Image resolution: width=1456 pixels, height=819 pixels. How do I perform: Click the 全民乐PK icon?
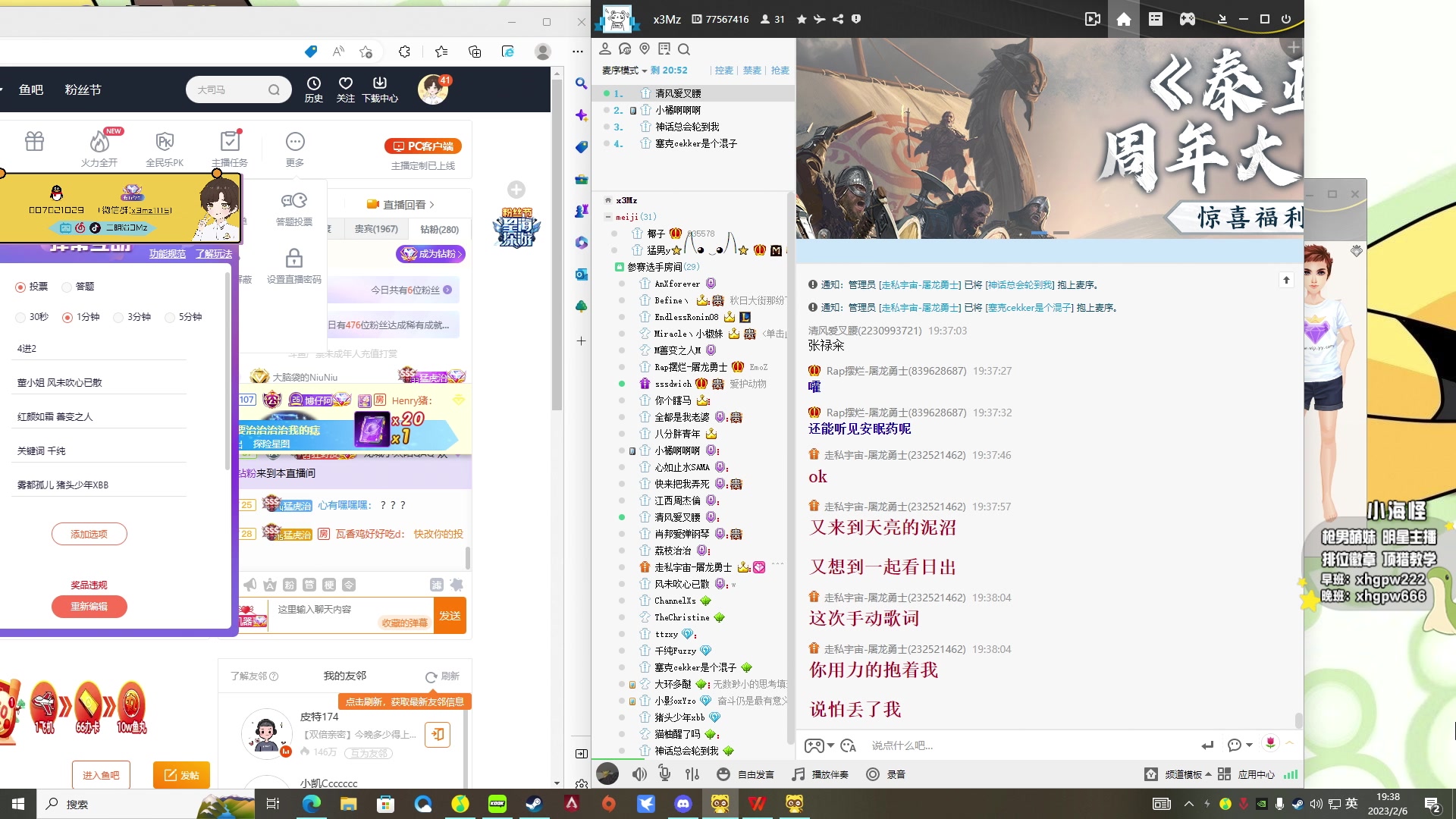tap(165, 149)
